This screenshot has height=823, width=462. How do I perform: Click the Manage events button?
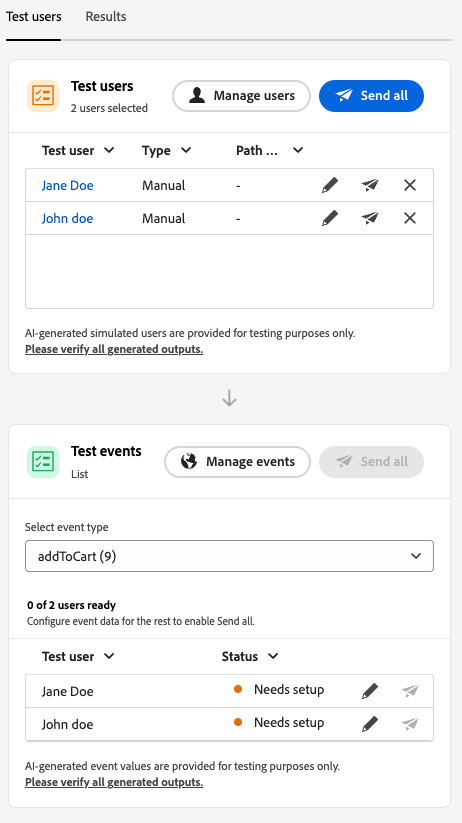point(237,462)
